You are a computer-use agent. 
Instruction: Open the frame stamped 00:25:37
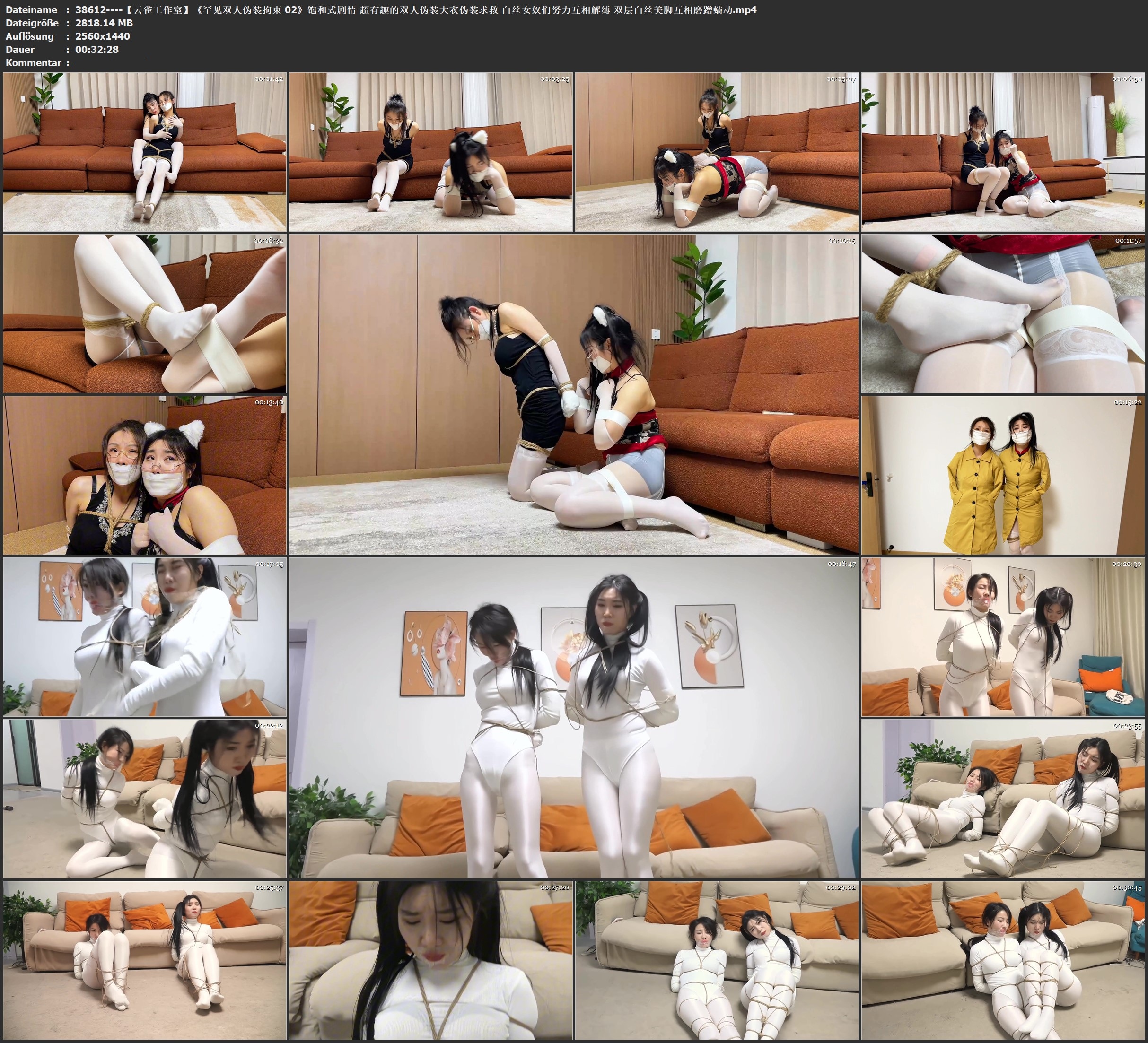coord(145,960)
